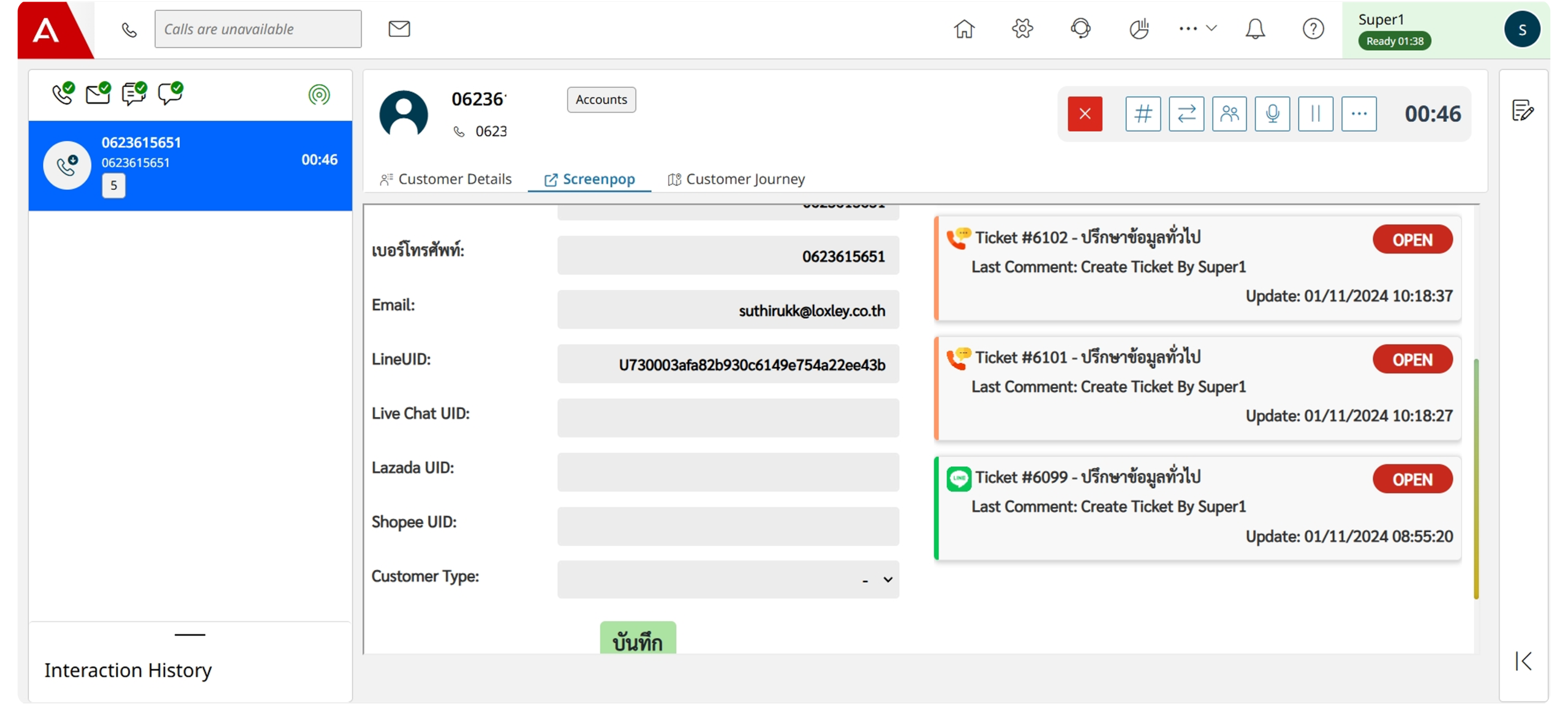
Task: Open more call actions ellipsis menu
Action: (1359, 114)
